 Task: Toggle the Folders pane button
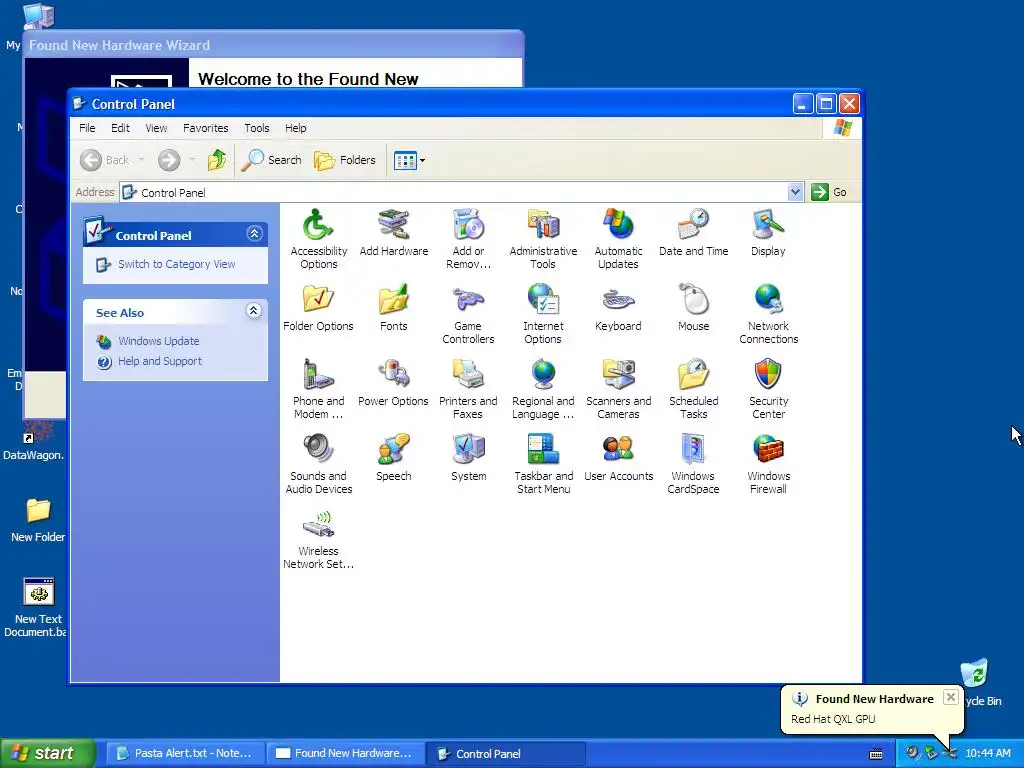click(x=345, y=160)
